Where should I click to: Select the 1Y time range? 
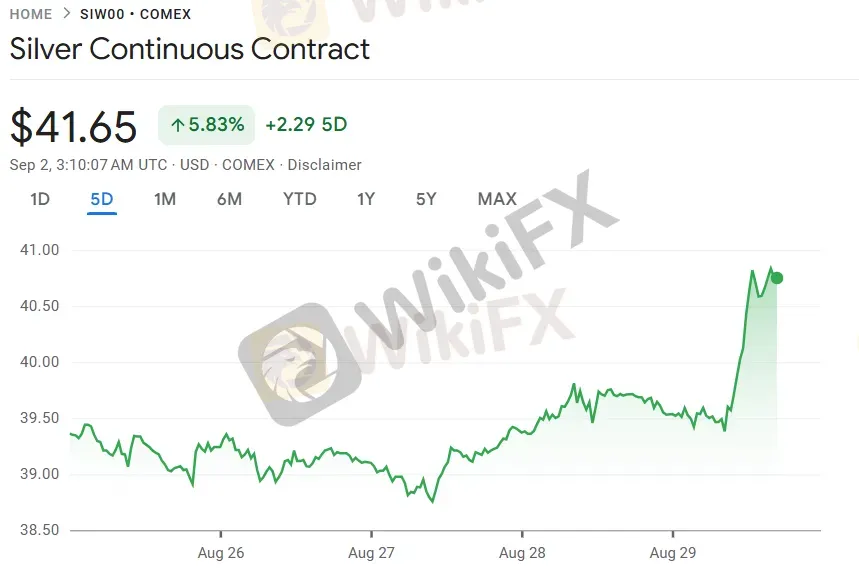(366, 199)
